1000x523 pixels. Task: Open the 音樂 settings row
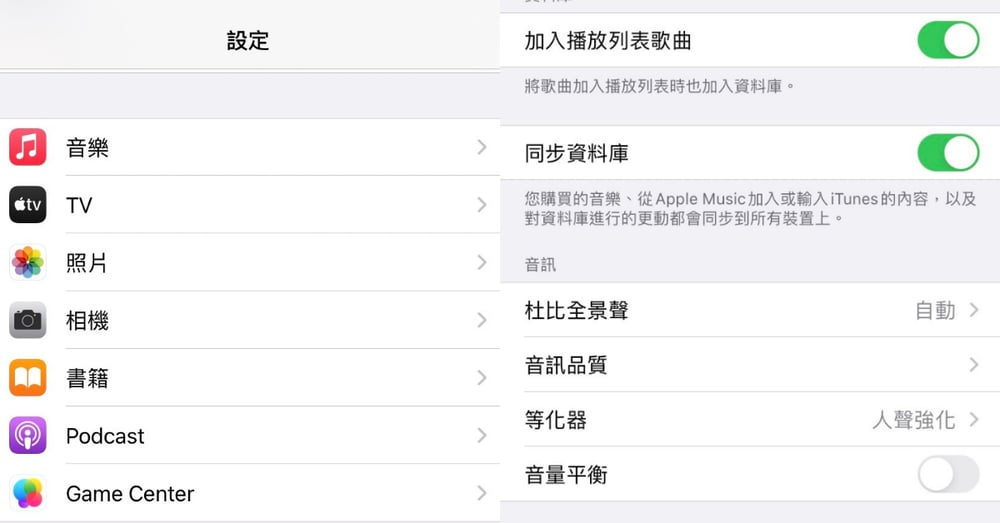pos(250,147)
